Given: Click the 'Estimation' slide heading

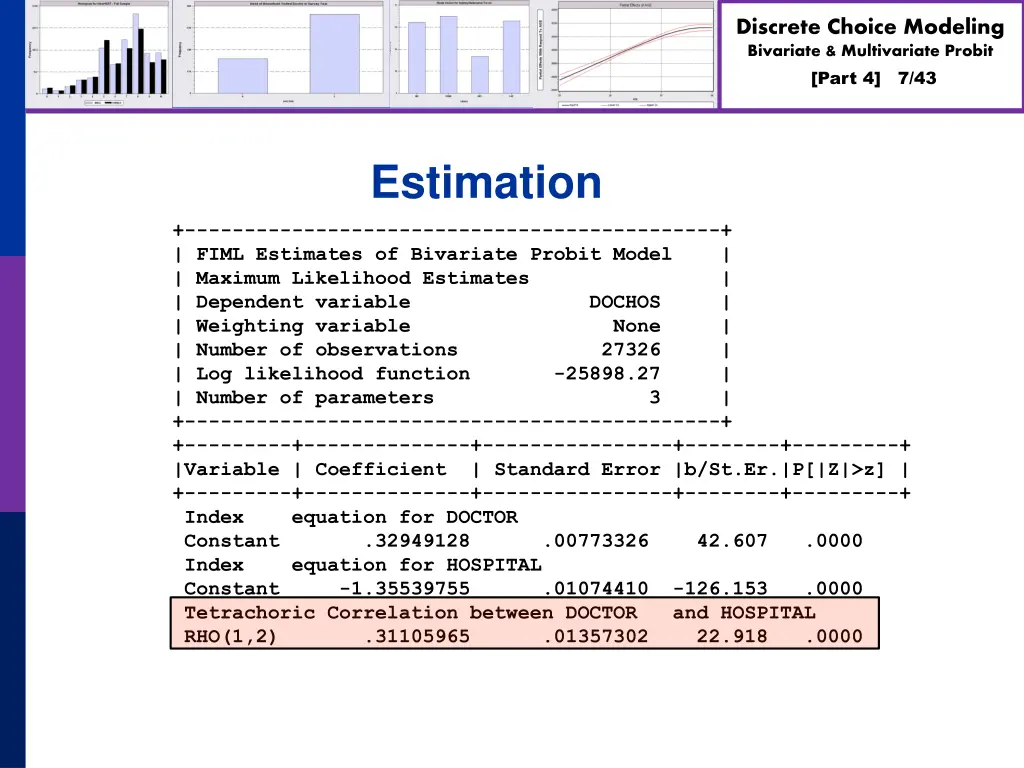Looking at the screenshot, I should 487,182.
